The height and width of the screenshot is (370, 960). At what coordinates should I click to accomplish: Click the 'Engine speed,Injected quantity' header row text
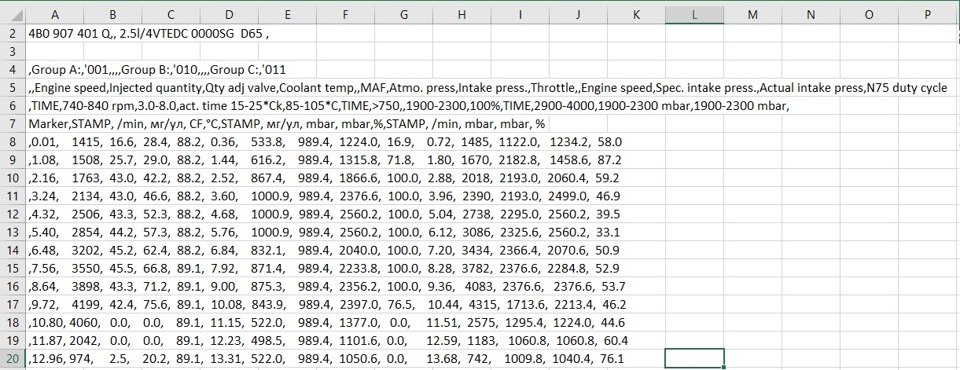pos(488,88)
